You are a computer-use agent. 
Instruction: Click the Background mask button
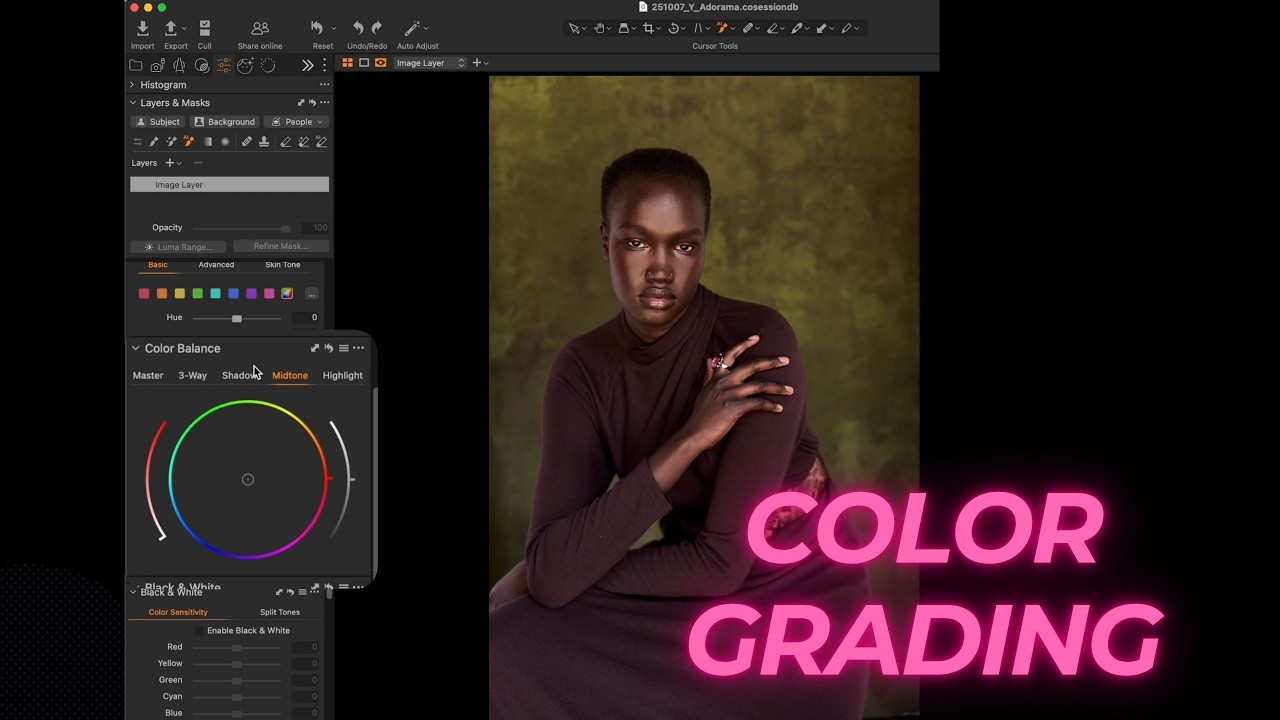coord(225,122)
